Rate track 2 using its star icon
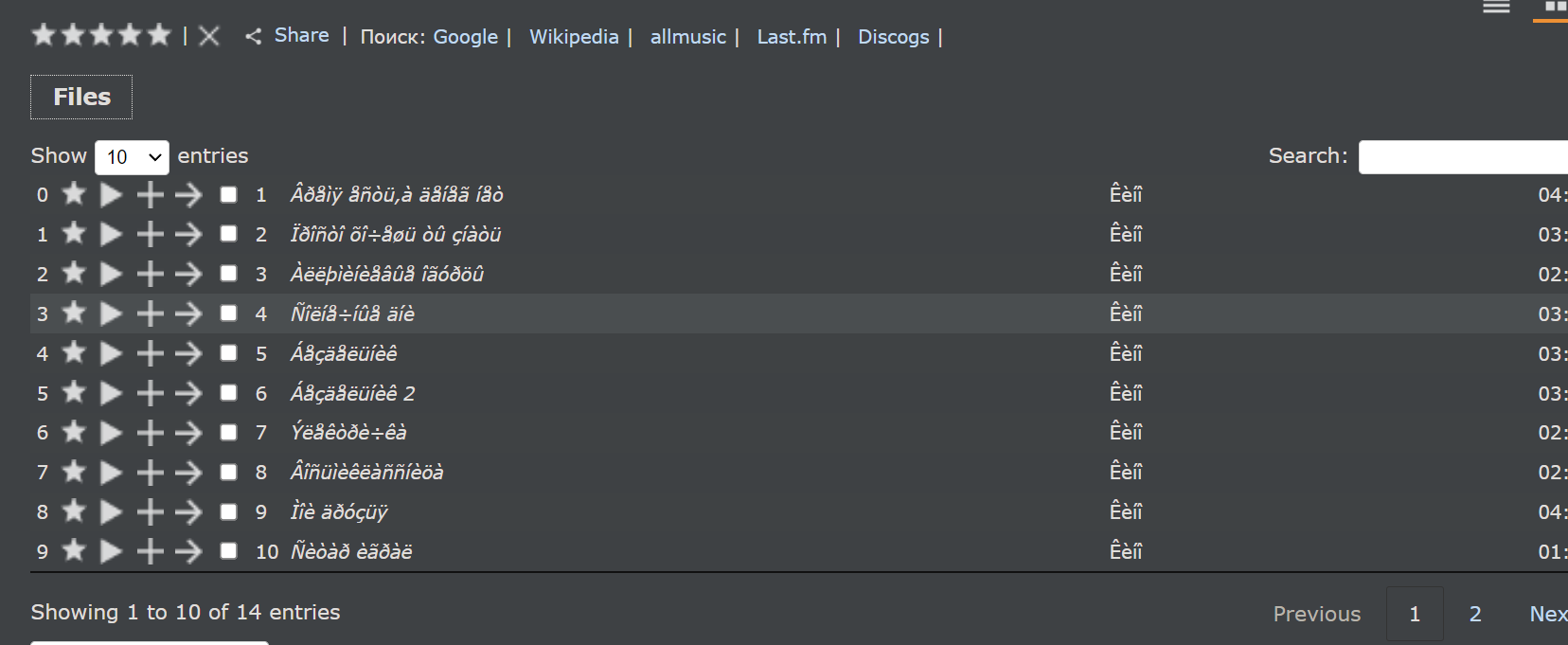Viewport: 1568px width, 645px height. point(73,234)
